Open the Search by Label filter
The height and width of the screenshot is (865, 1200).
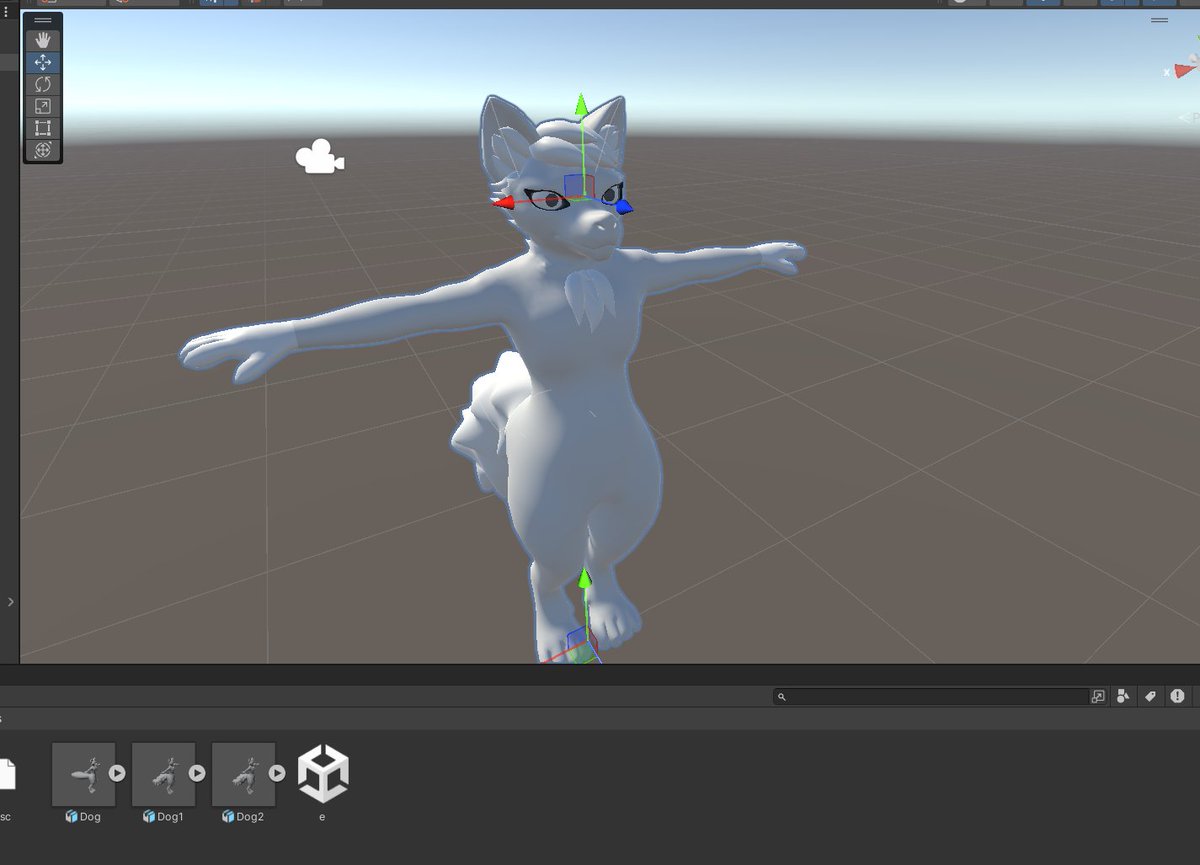(x=1150, y=696)
